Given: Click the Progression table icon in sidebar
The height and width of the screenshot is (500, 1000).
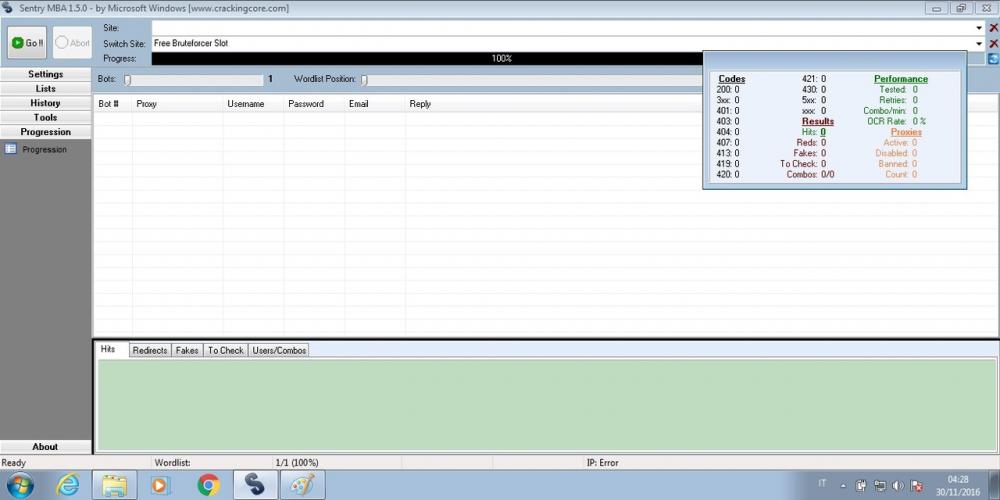Looking at the screenshot, I should [11, 149].
